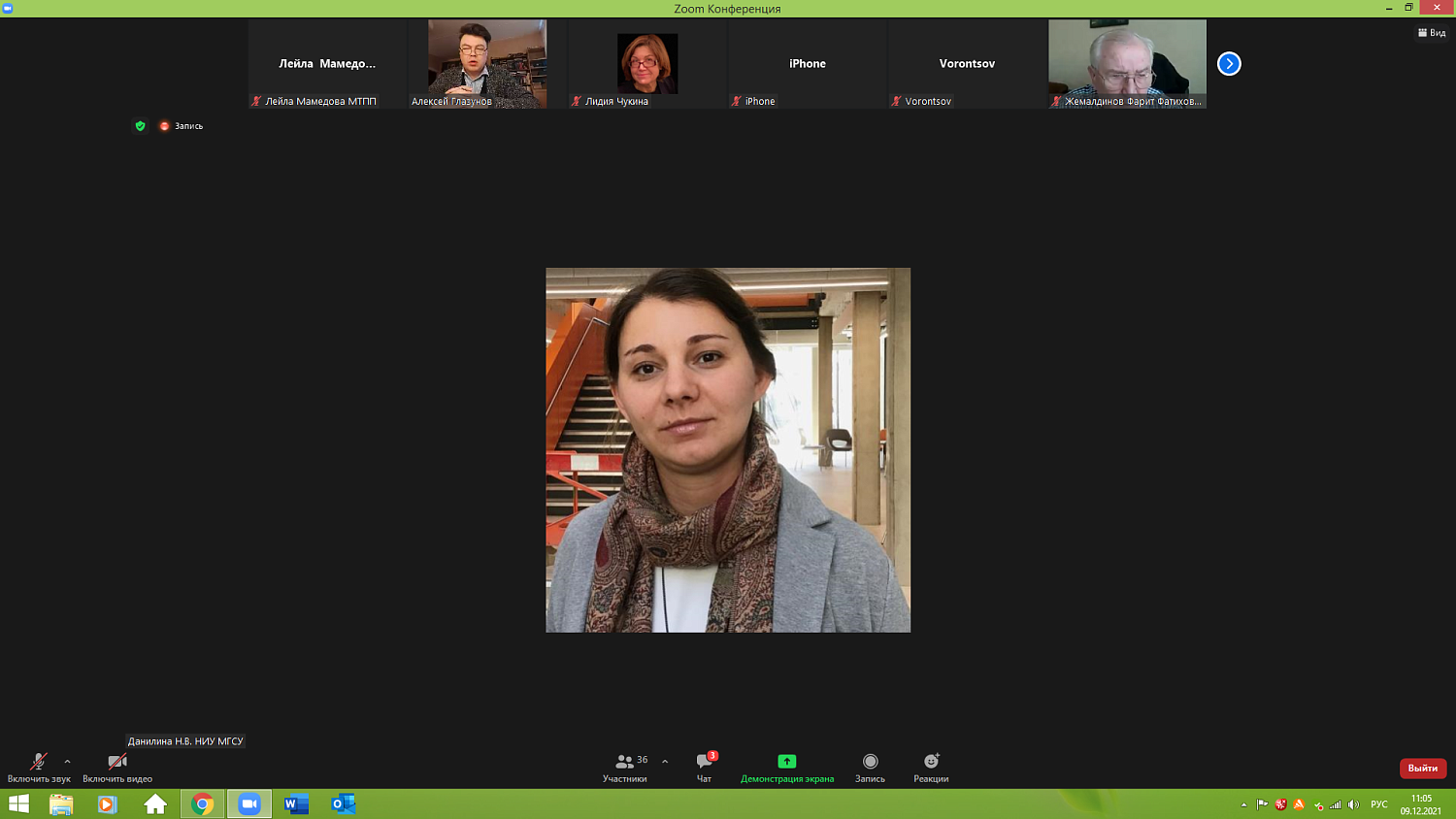The height and width of the screenshot is (819, 1456).
Task: Open Google Chrome from taskbar
Action: pos(203,803)
